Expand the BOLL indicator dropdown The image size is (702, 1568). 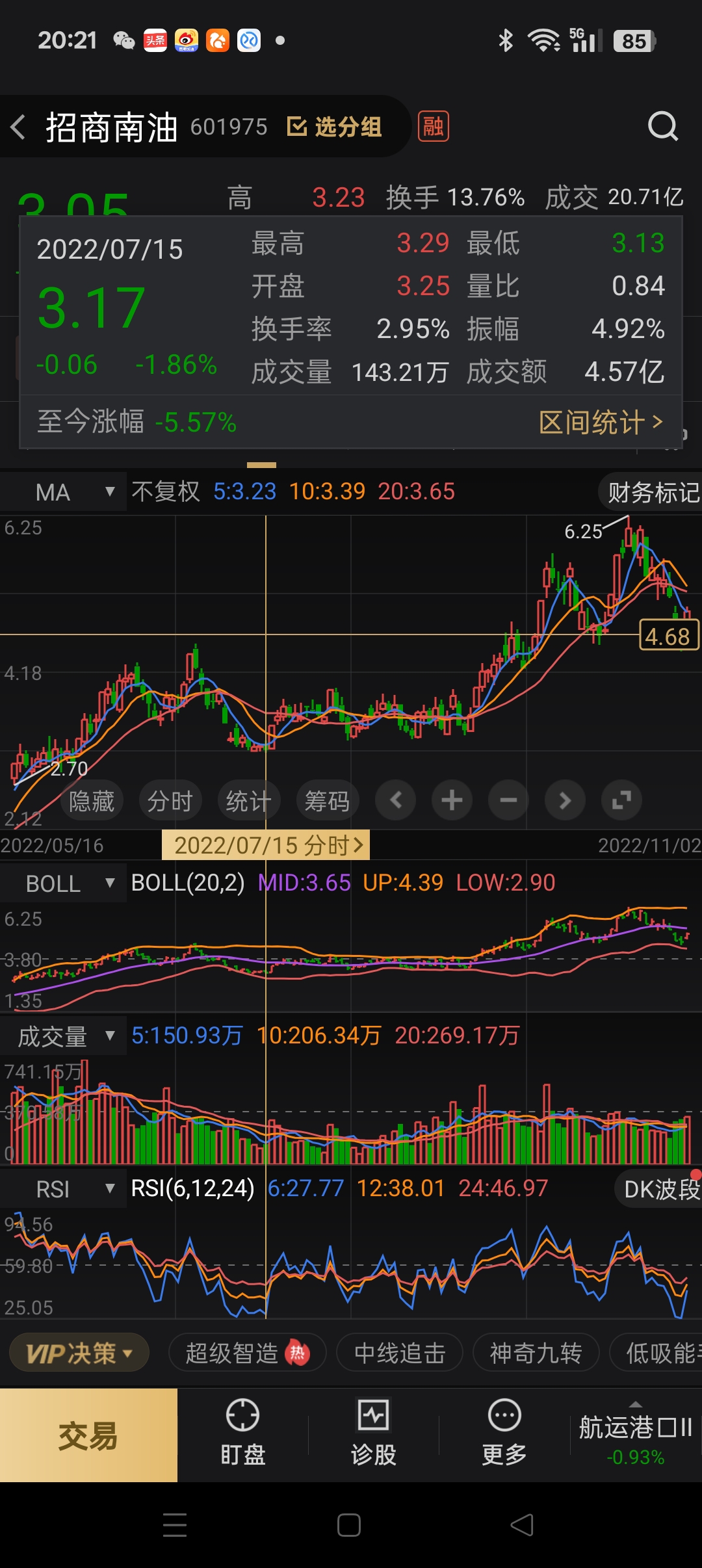pos(64,883)
